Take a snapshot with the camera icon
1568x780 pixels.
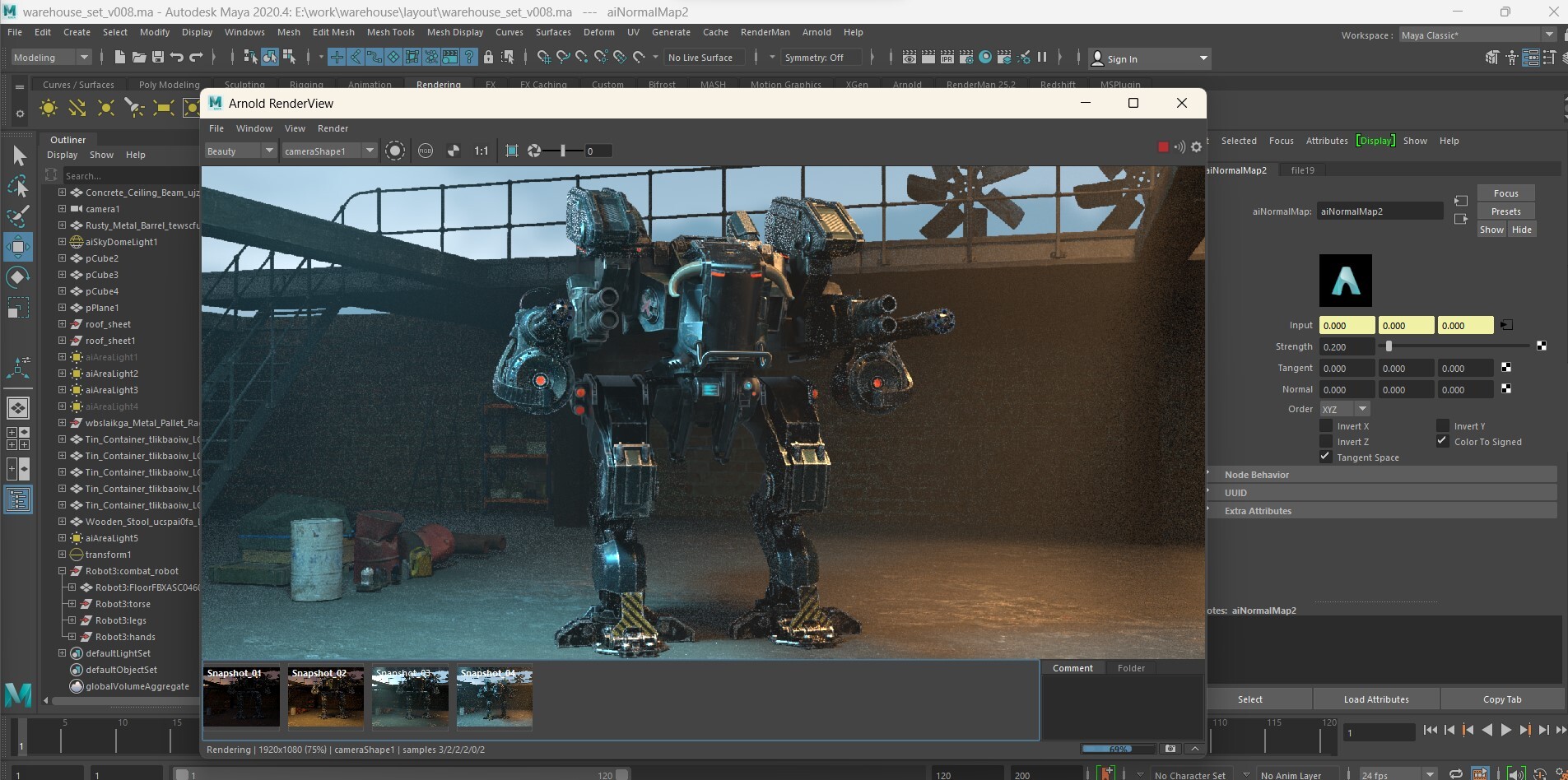[1170, 749]
